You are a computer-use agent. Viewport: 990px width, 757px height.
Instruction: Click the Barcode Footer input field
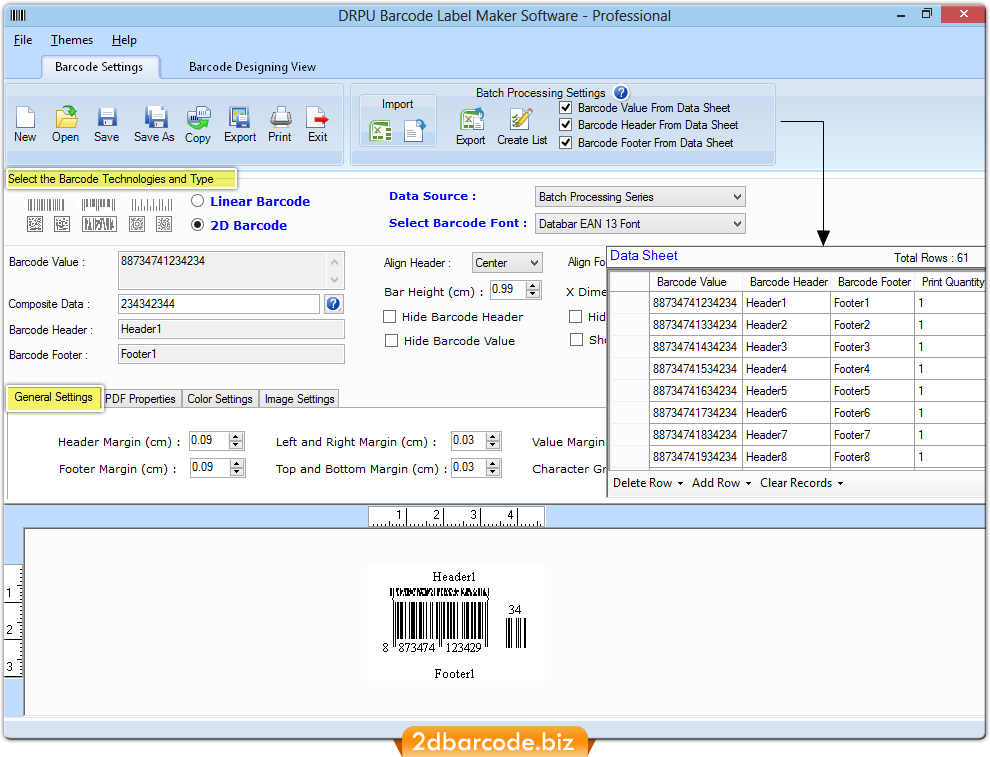[231, 354]
